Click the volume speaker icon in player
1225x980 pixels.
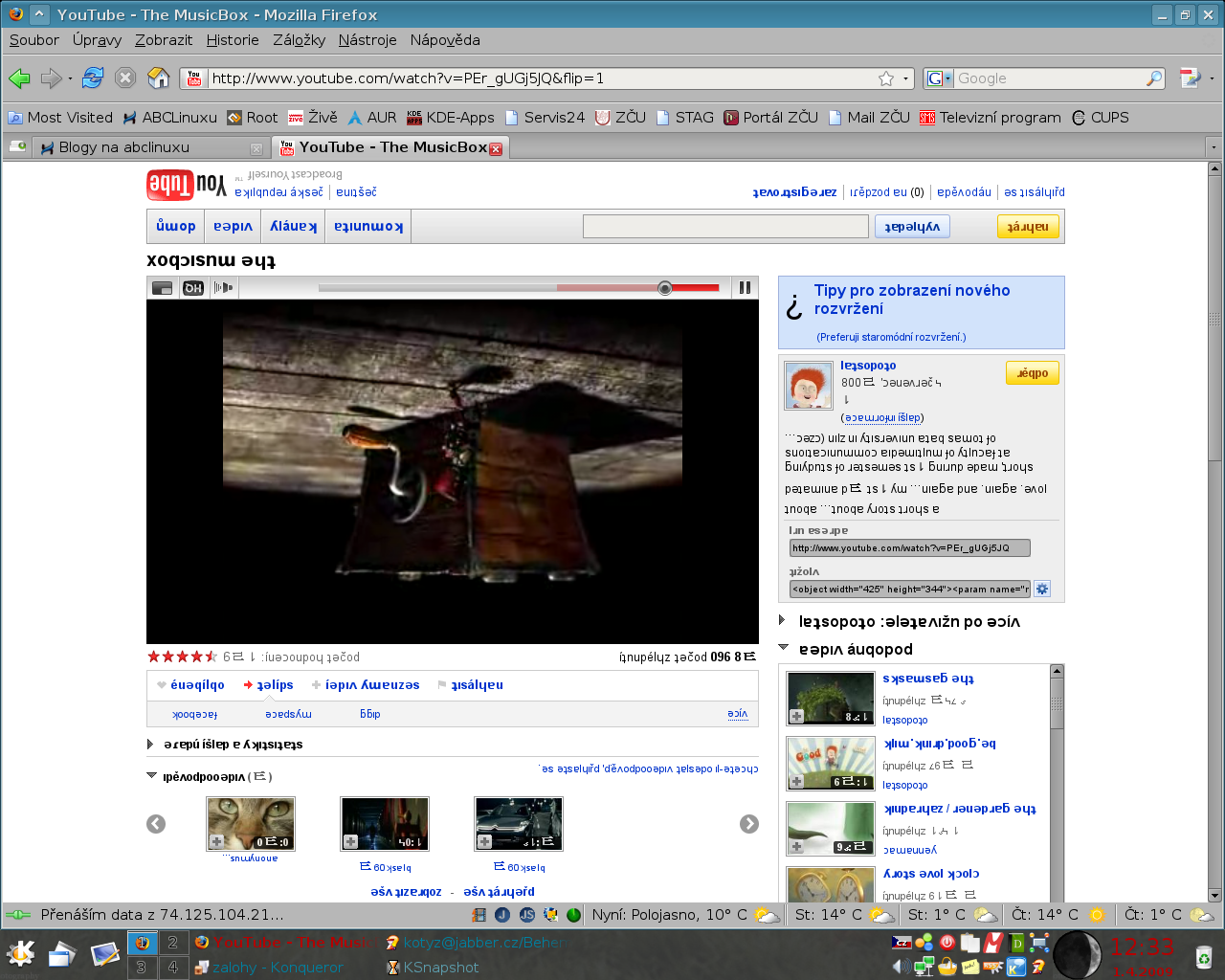coord(223,287)
